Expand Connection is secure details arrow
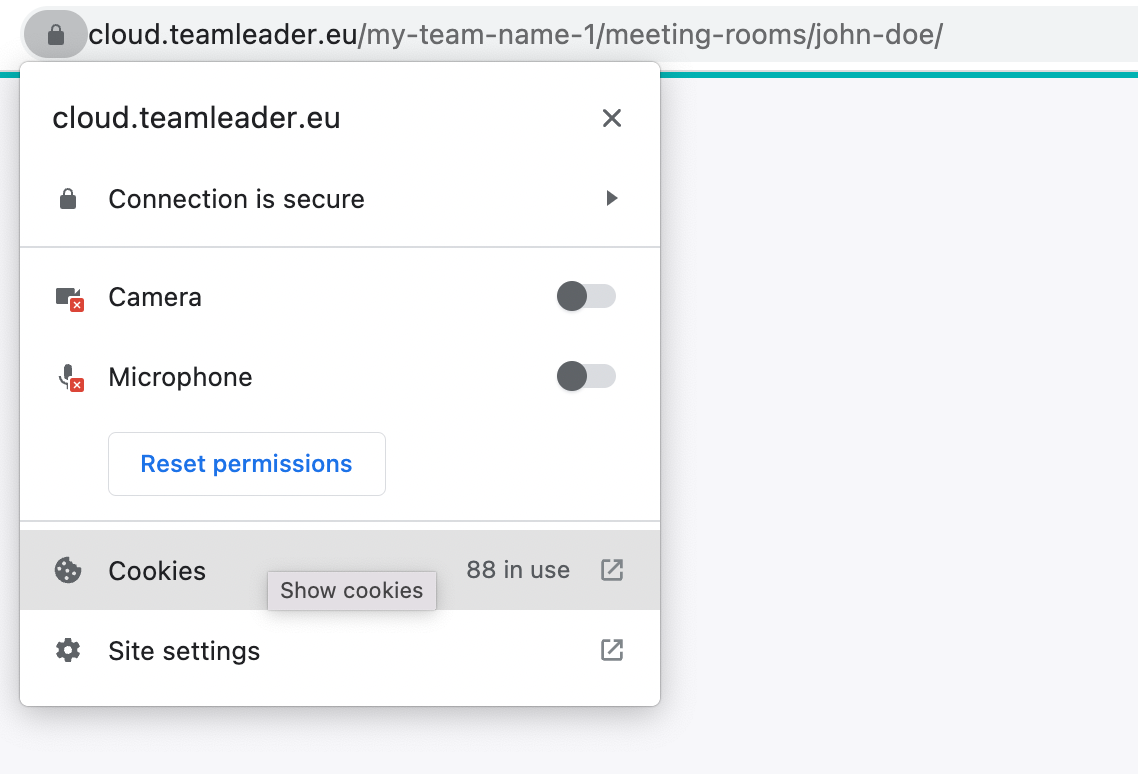 click(612, 198)
